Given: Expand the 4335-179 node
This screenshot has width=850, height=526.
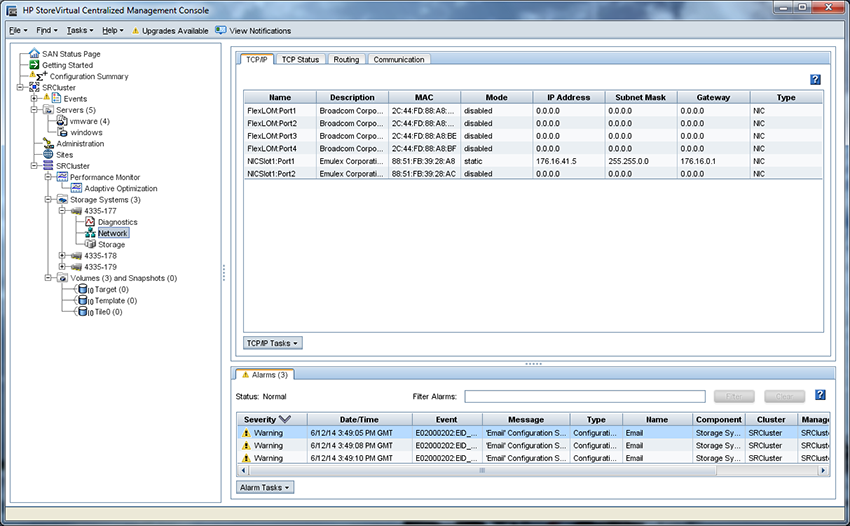Looking at the screenshot, I should click(62, 267).
